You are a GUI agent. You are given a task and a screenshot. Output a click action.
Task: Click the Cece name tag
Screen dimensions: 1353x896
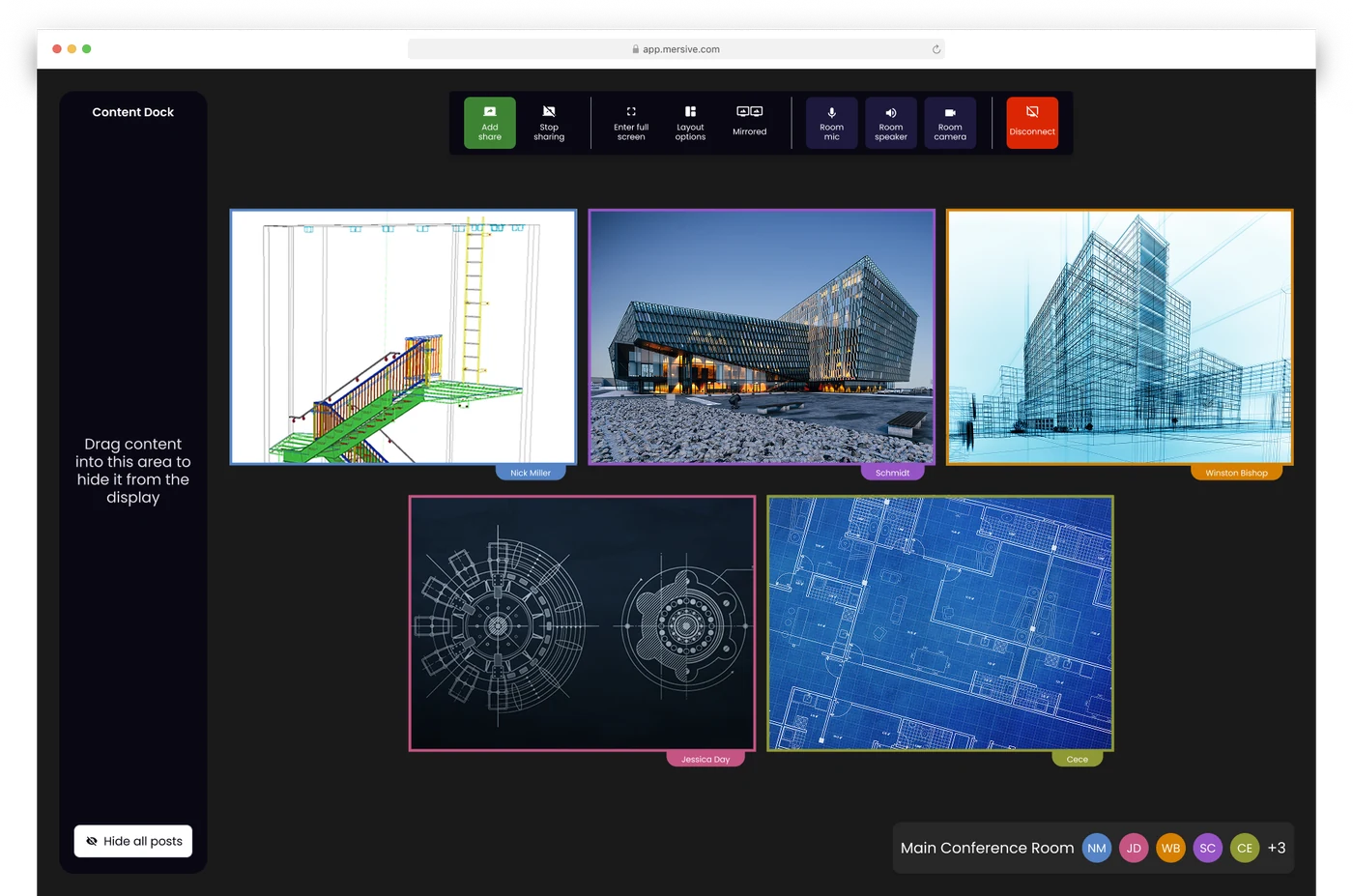click(1078, 759)
